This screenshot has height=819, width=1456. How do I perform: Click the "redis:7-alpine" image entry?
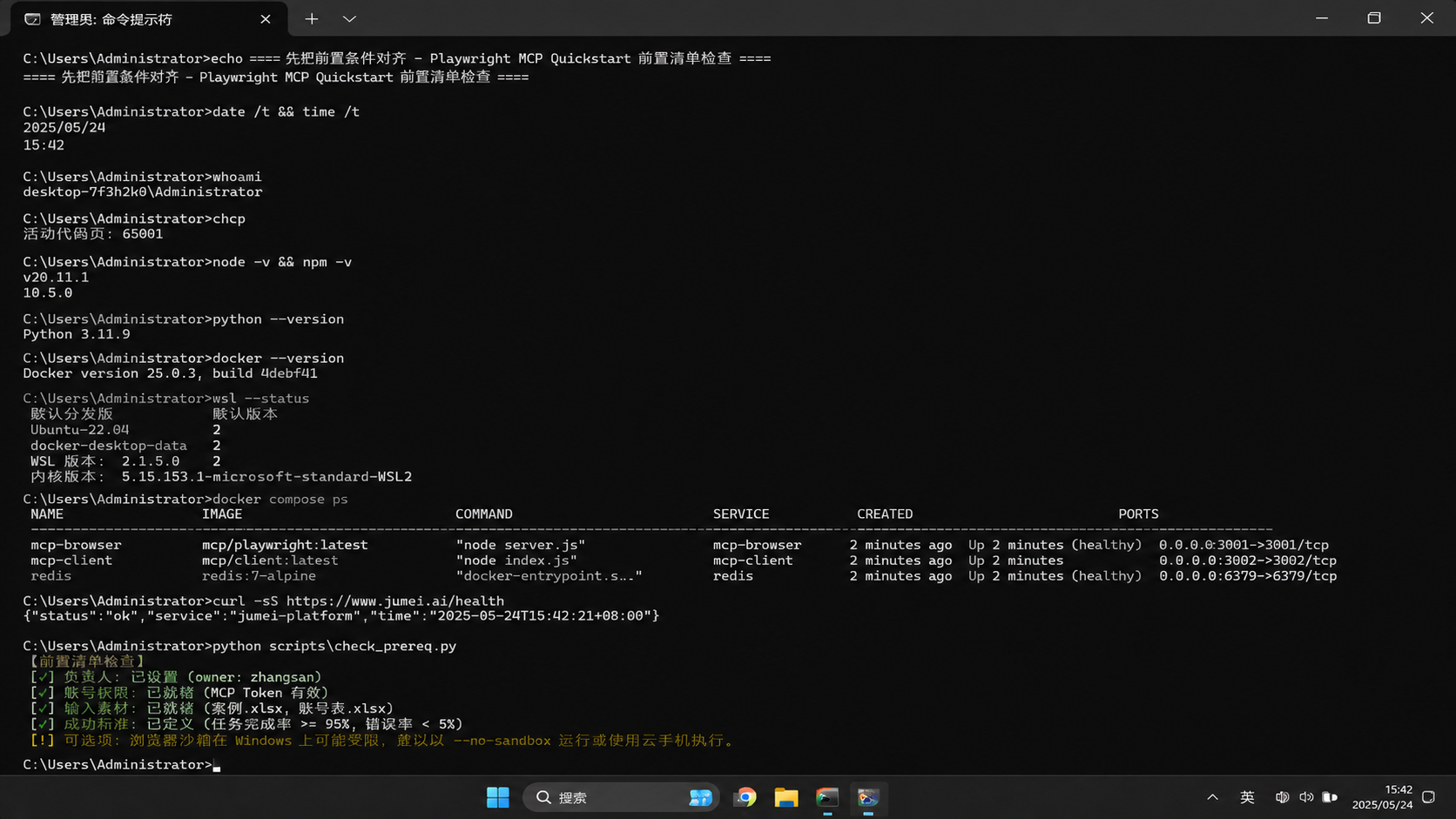[259, 576]
